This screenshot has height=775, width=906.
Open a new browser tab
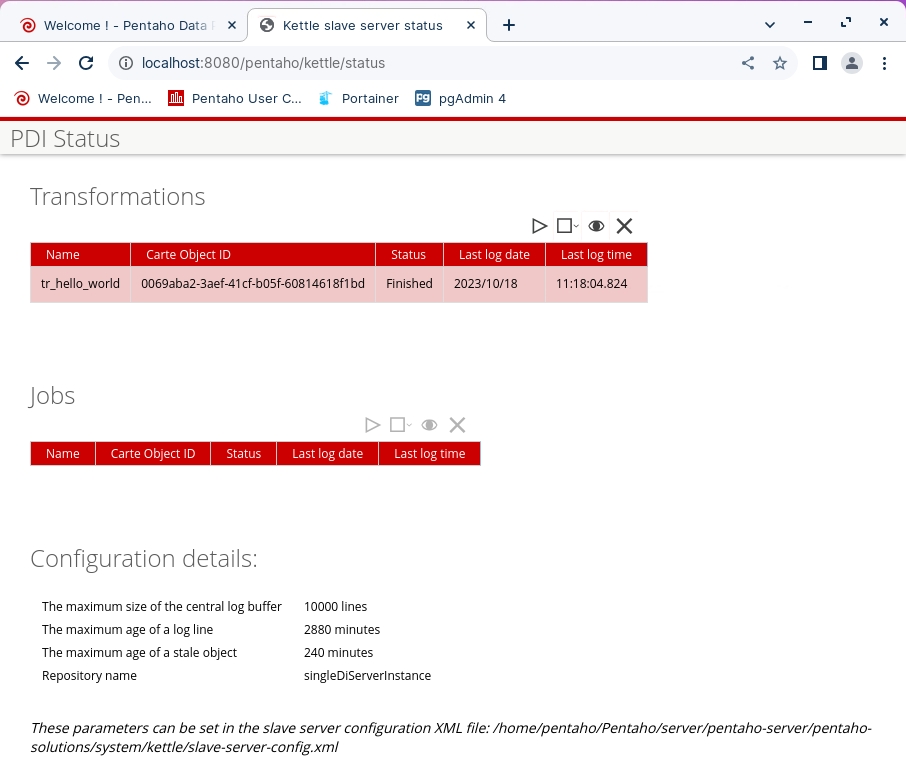point(508,25)
